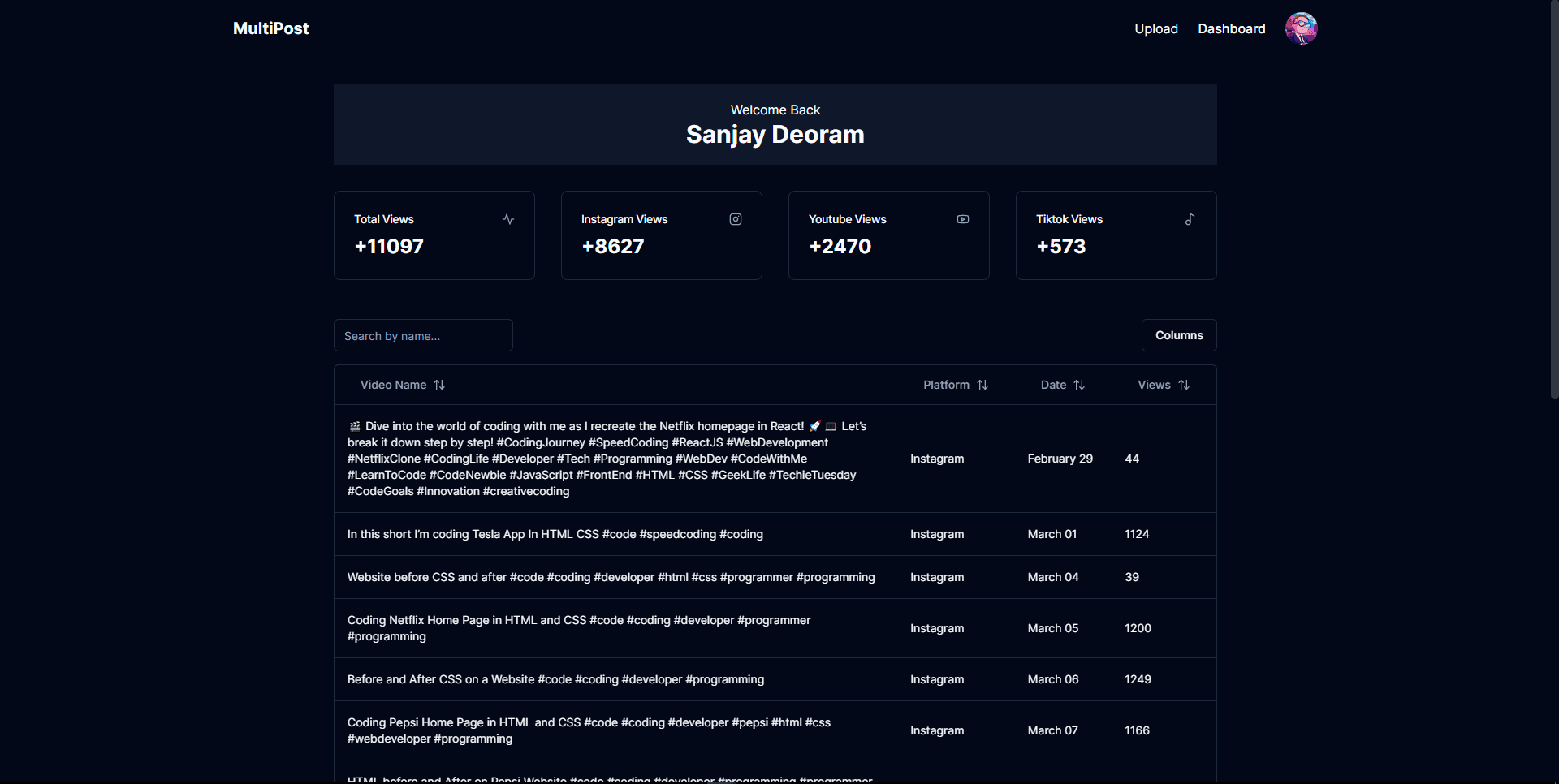Sort table by Platform arrows icon
This screenshot has height=784, width=1559.
pyautogui.click(x=982, y=385)
